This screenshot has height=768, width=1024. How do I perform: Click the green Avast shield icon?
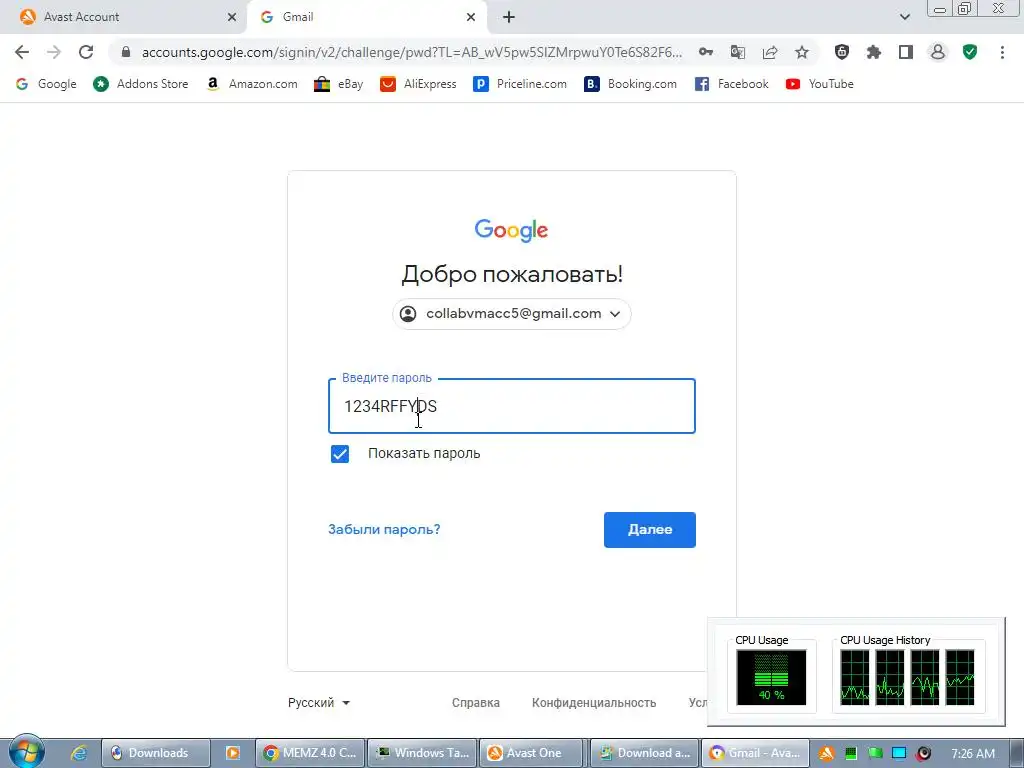pyautogui.click(x=970, y=52)
